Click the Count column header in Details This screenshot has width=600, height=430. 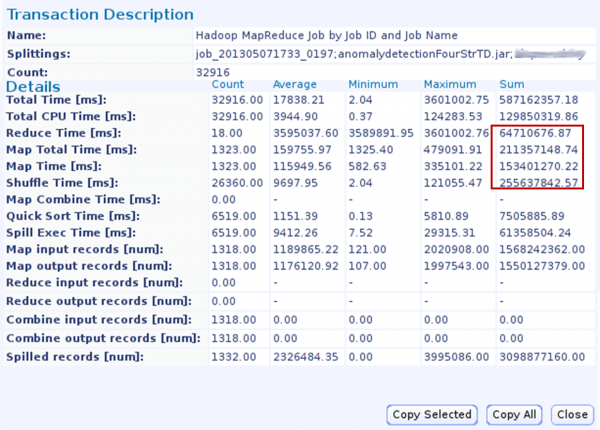pos(228,84)
